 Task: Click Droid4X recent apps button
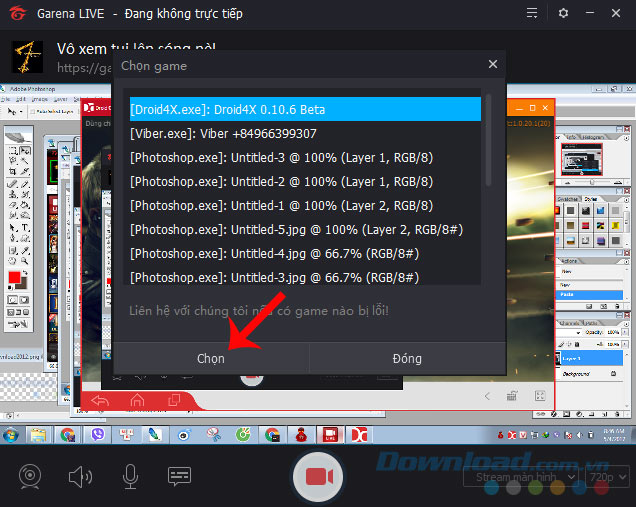174,400
